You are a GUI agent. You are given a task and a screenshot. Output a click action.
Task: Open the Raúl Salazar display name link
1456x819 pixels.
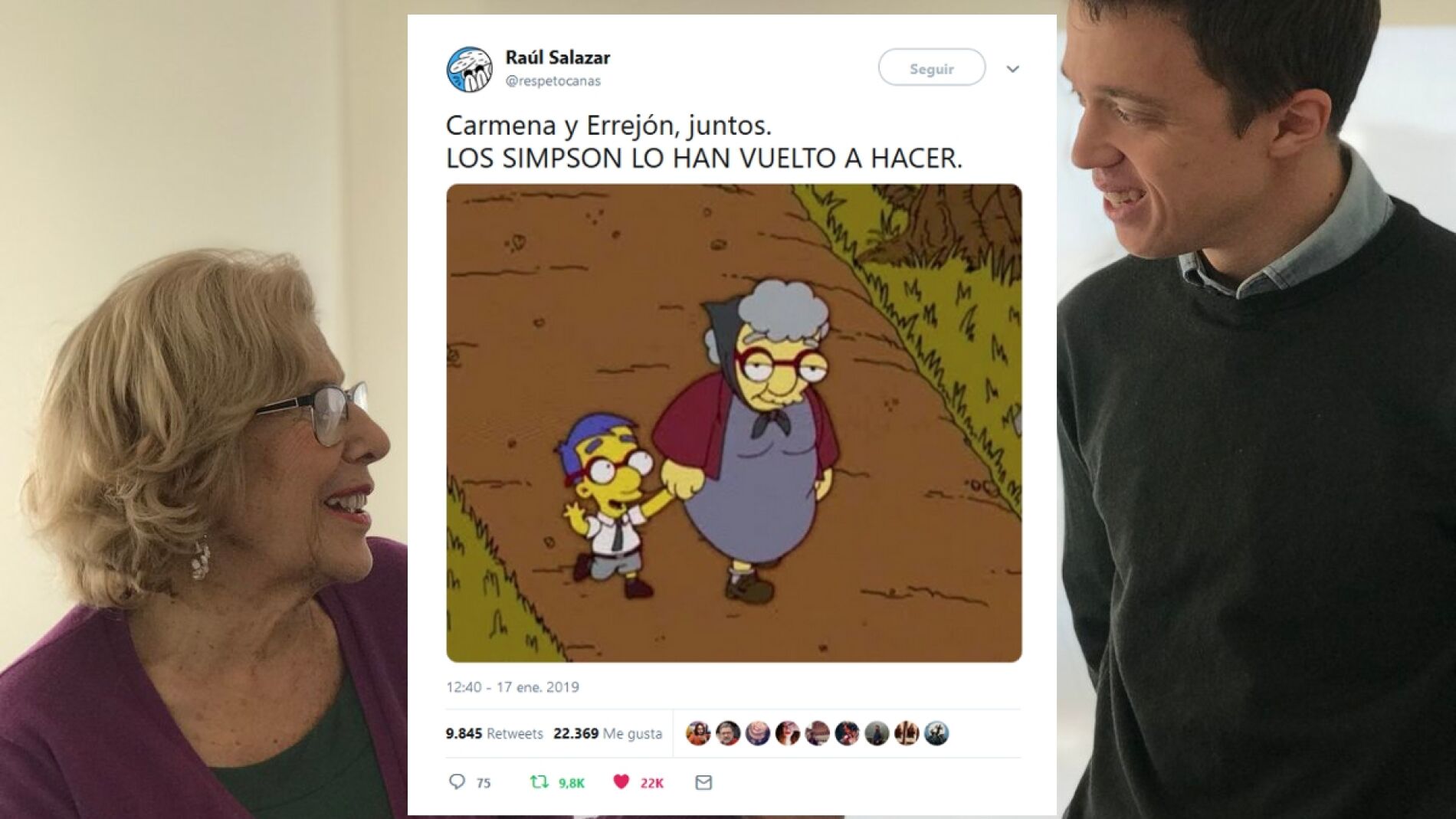coord(557,57)
